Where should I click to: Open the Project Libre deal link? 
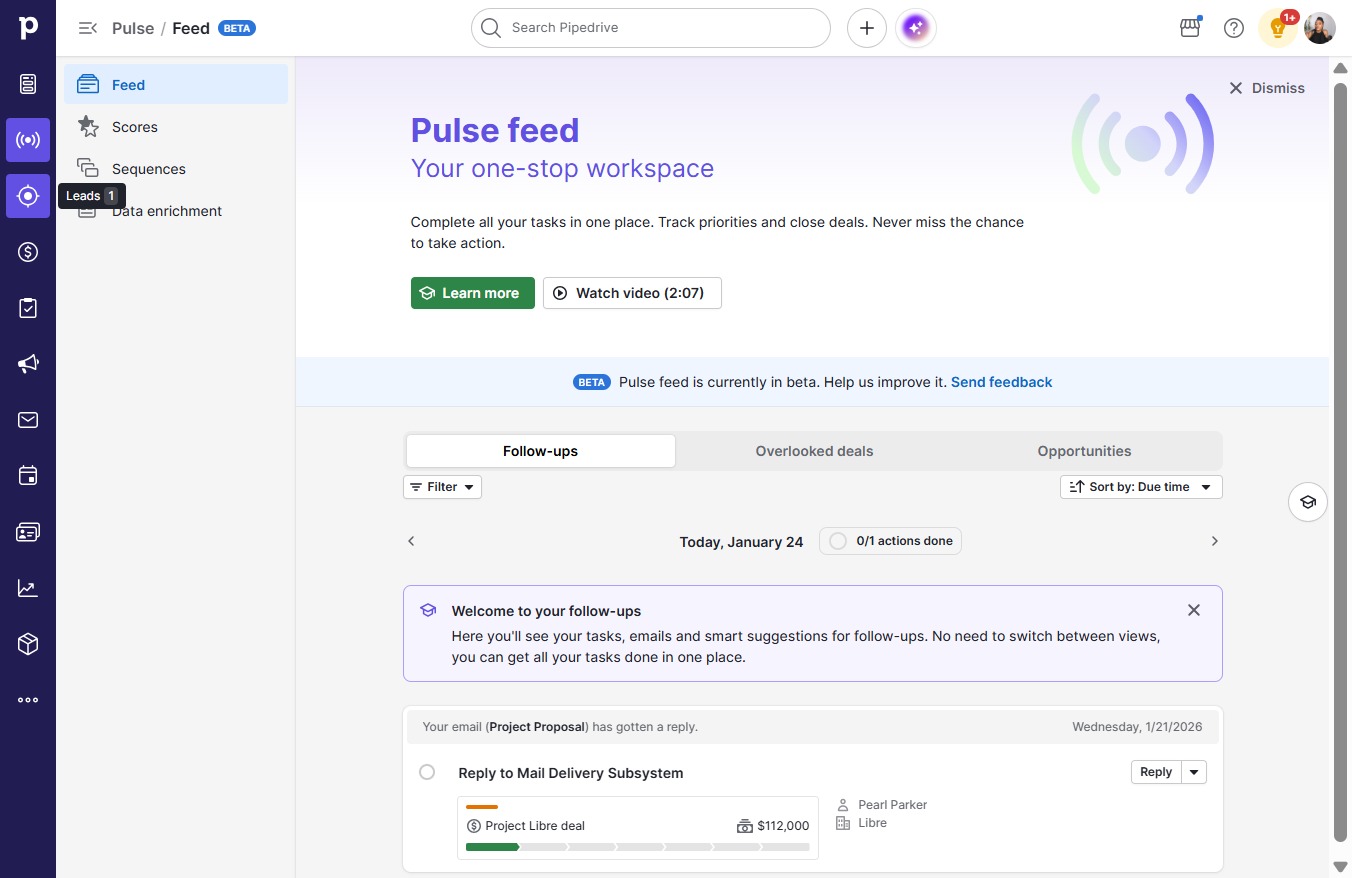(x=535, y=826)
